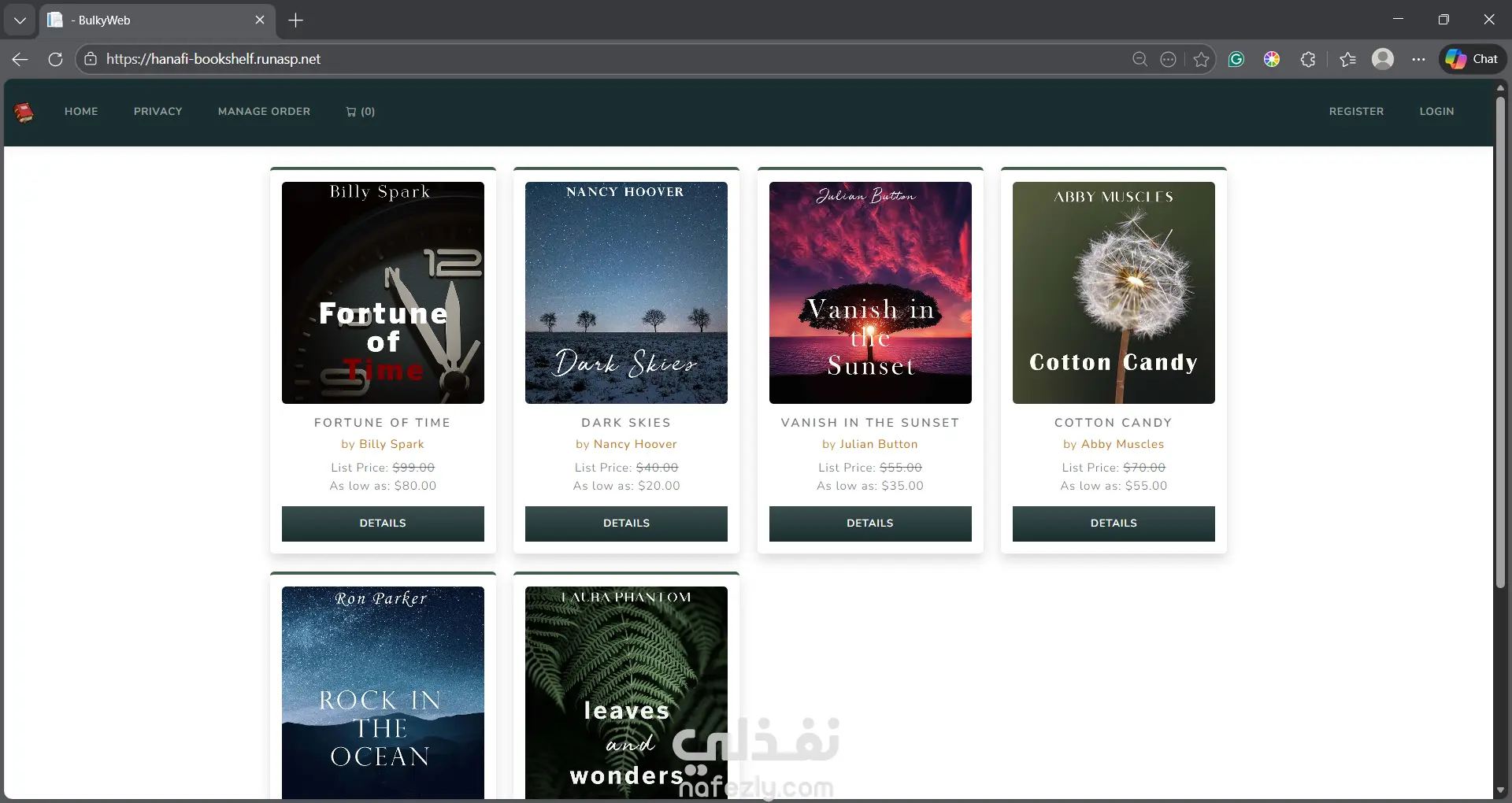1512x803 pixels.
Task: Open Copilot Chat button
Action: [1473, 59]
